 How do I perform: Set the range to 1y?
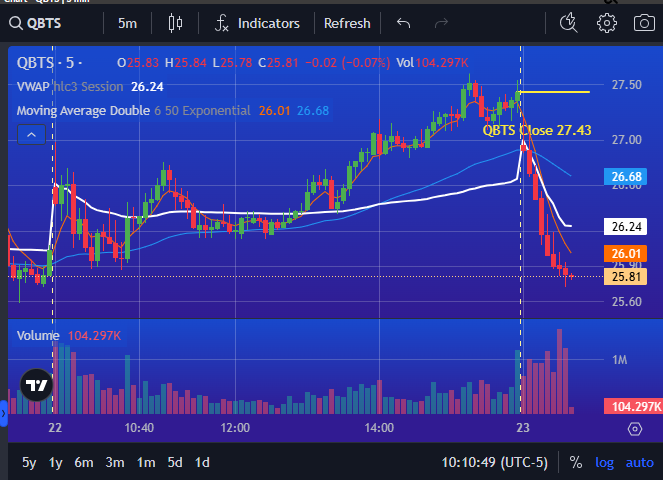(x=55, y=463)
